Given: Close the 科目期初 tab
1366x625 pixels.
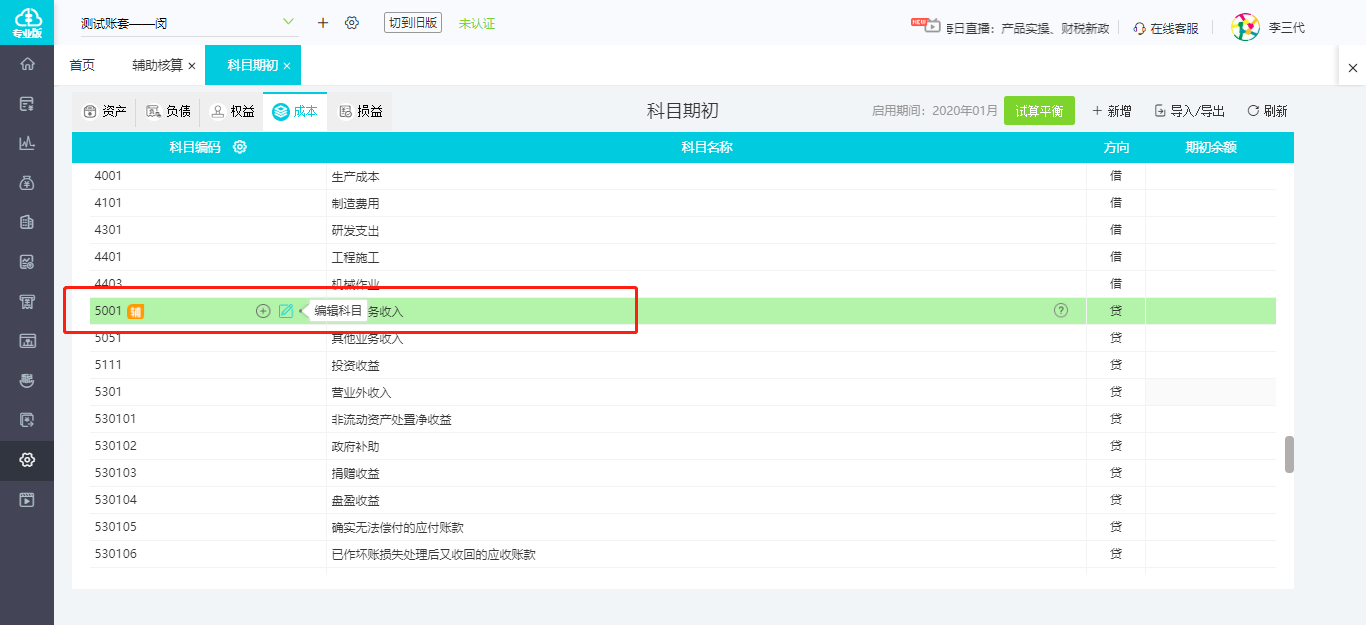Looking at the screenshot, I should tap(287, 66).
